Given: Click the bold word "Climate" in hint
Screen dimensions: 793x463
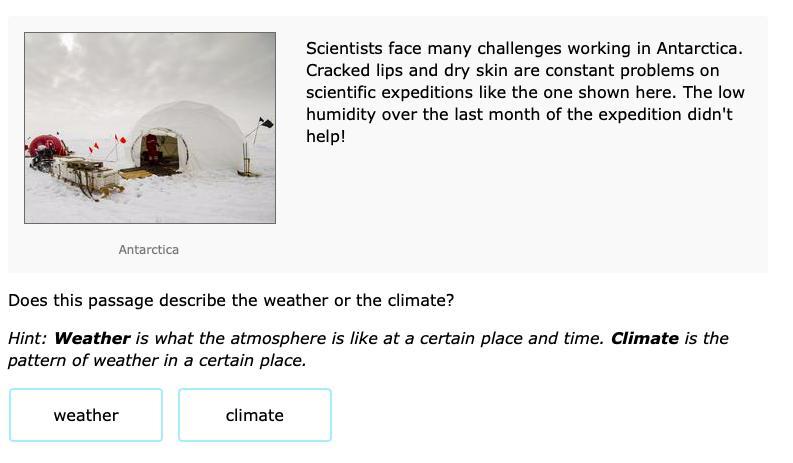Looking at the screenshot, I should click(644, 338).
